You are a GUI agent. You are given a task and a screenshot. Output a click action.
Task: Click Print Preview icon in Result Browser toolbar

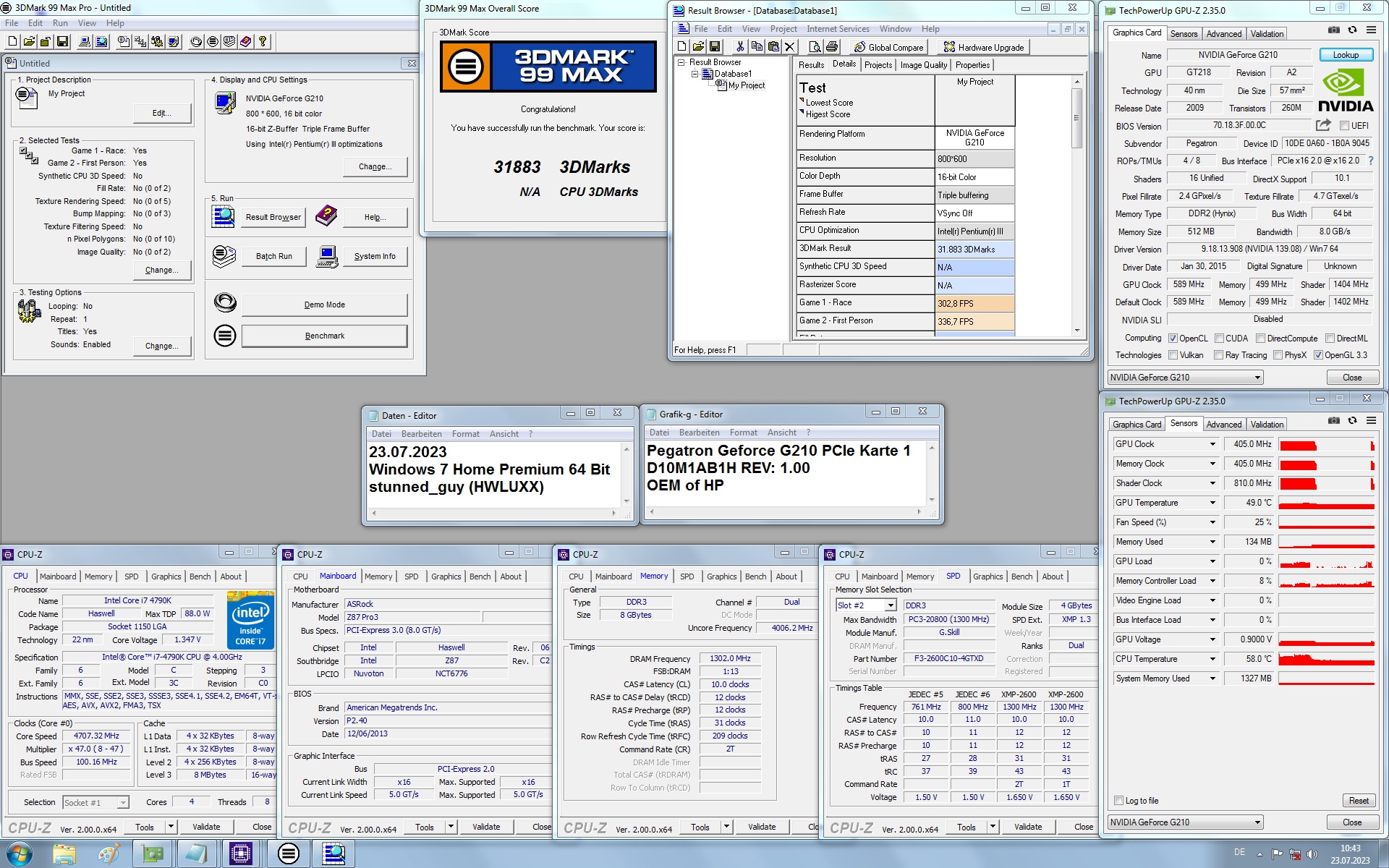coord(815,47)
